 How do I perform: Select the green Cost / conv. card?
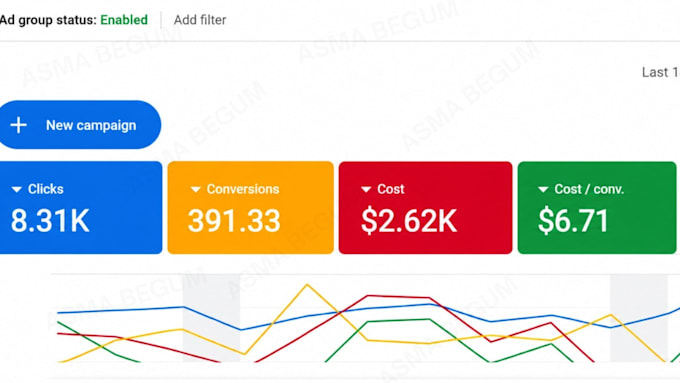597,207
